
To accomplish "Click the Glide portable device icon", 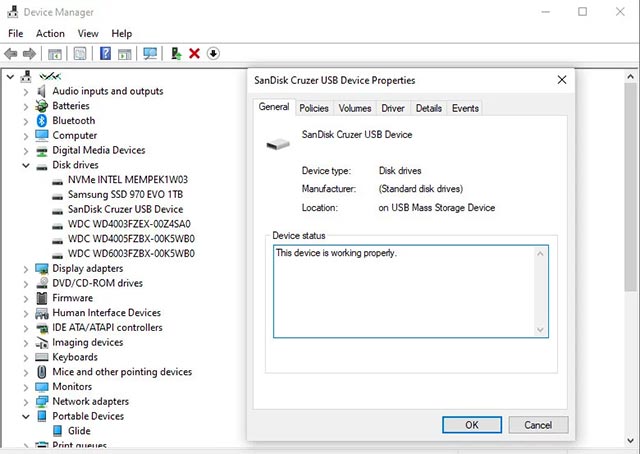I will click(x=58, y=431).
